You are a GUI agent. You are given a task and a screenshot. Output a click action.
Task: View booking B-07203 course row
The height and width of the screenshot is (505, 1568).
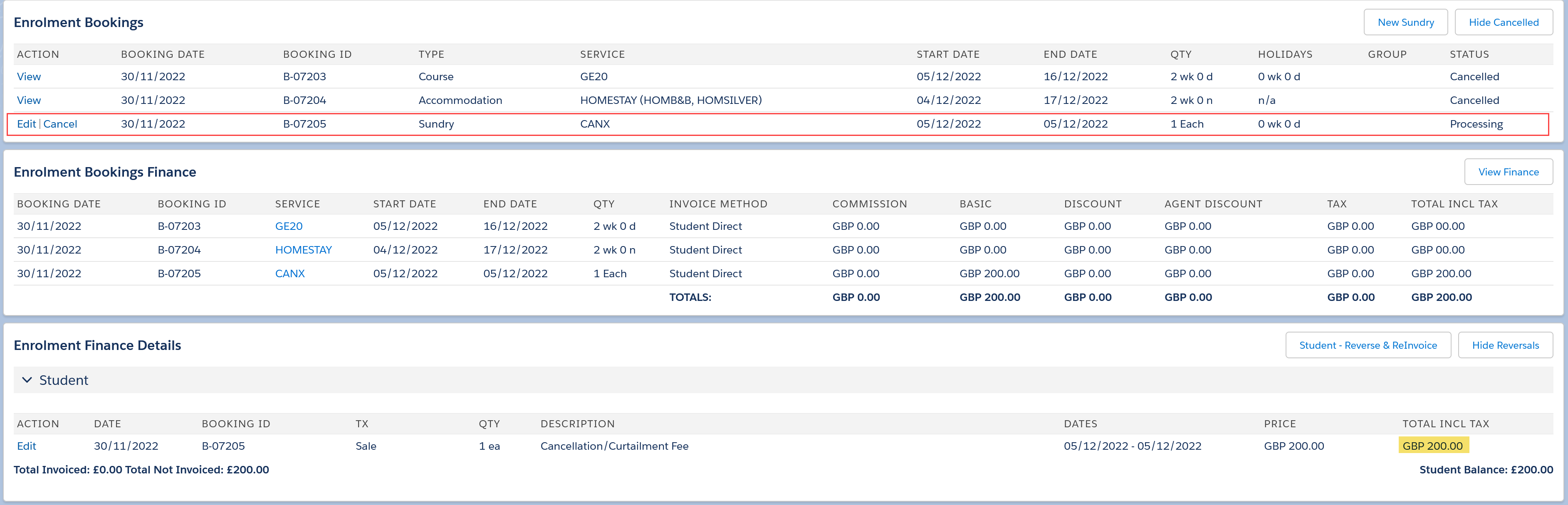click(x=29, y=76)
